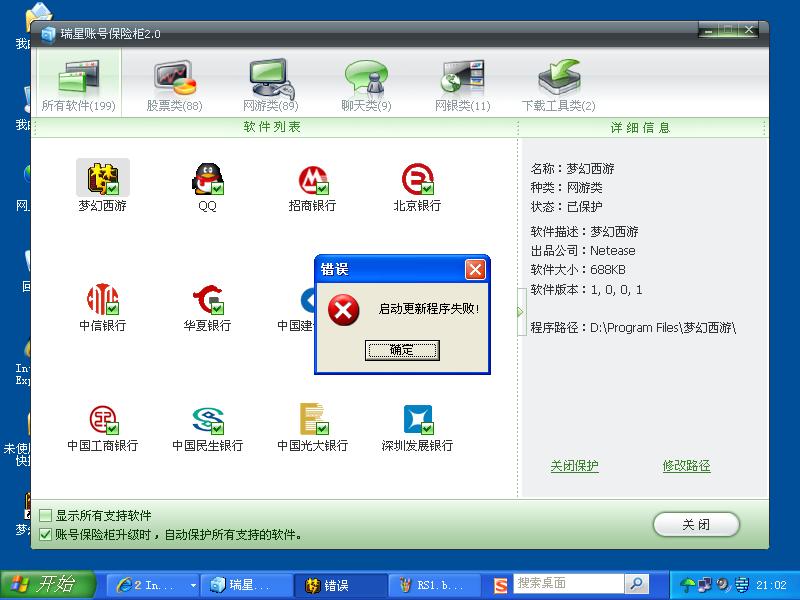Click the 关闭 button at bottom right

[x=696, y=524]
